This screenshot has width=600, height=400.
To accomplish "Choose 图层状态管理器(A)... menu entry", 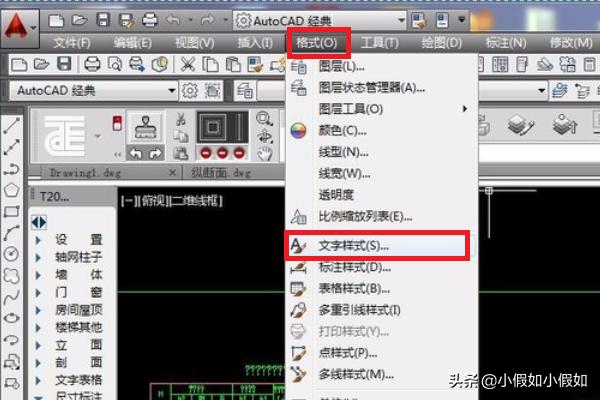I will pos(382,88).
